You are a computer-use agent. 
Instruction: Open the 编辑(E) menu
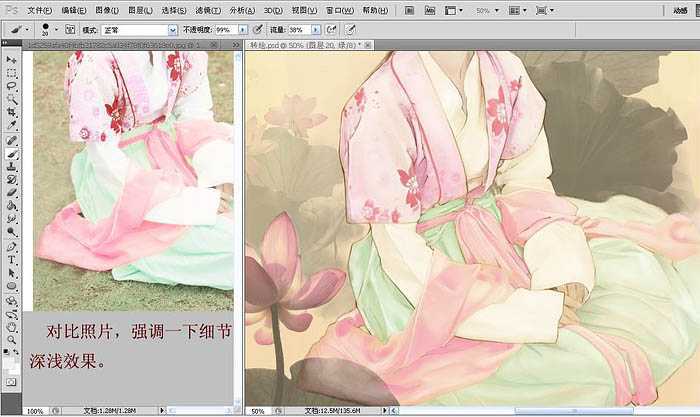pos(74,10)
